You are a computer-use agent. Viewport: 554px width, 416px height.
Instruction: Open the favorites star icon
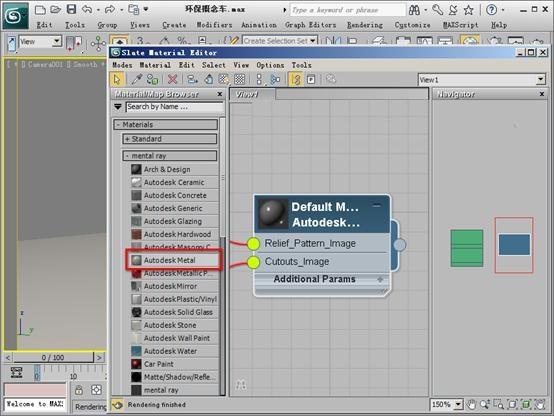[x=468, y=10]
